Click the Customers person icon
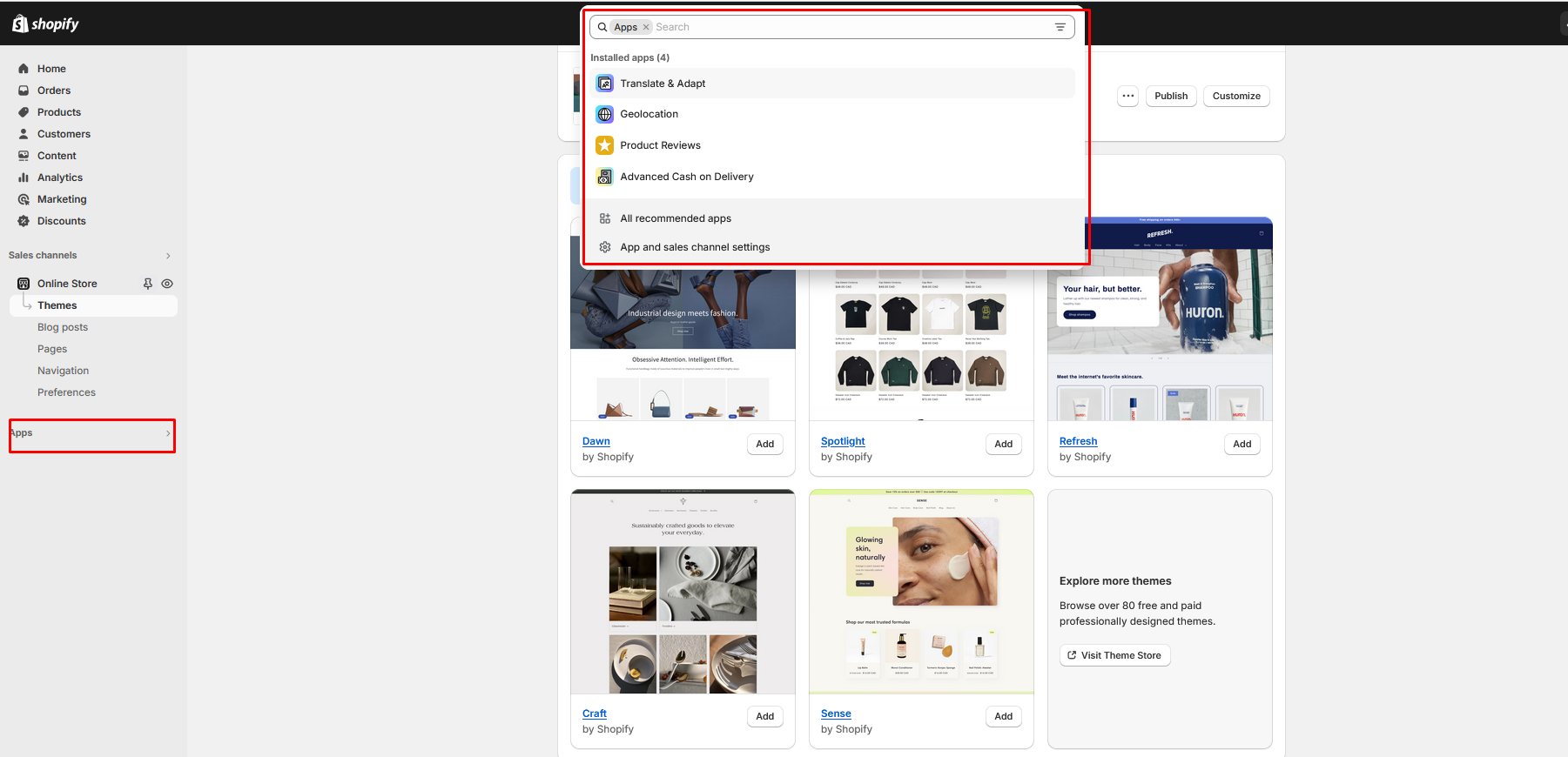 [x=24, y=134]
